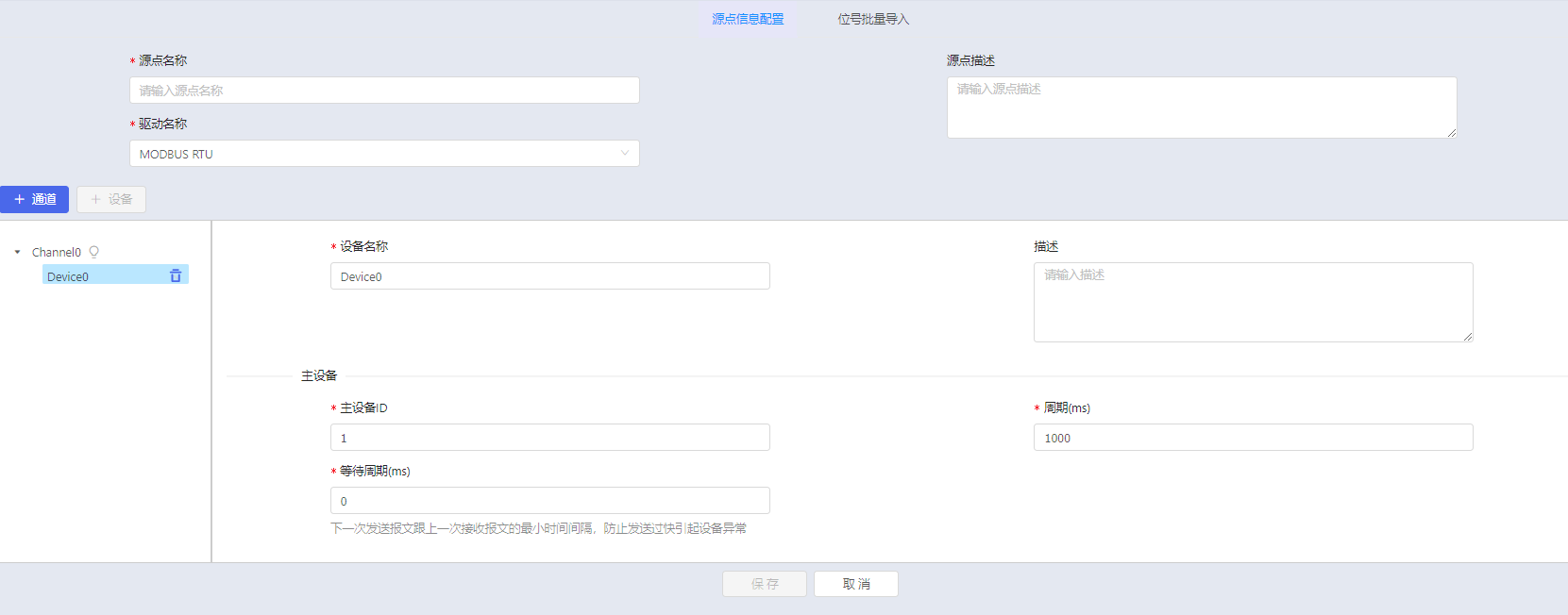Click the 等待周期(ms) input field
The width and height of the screenshot is (1568, 615).
549,501
